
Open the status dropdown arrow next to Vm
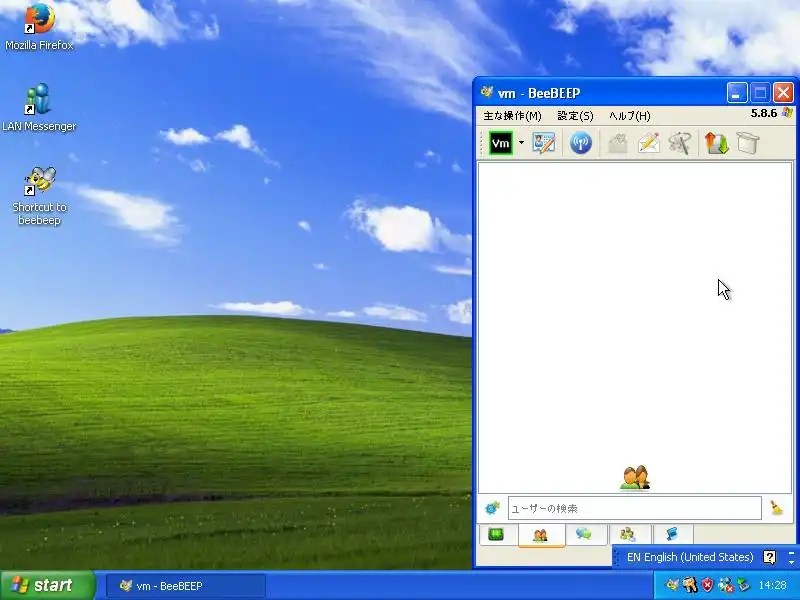(x=521, y=143)
